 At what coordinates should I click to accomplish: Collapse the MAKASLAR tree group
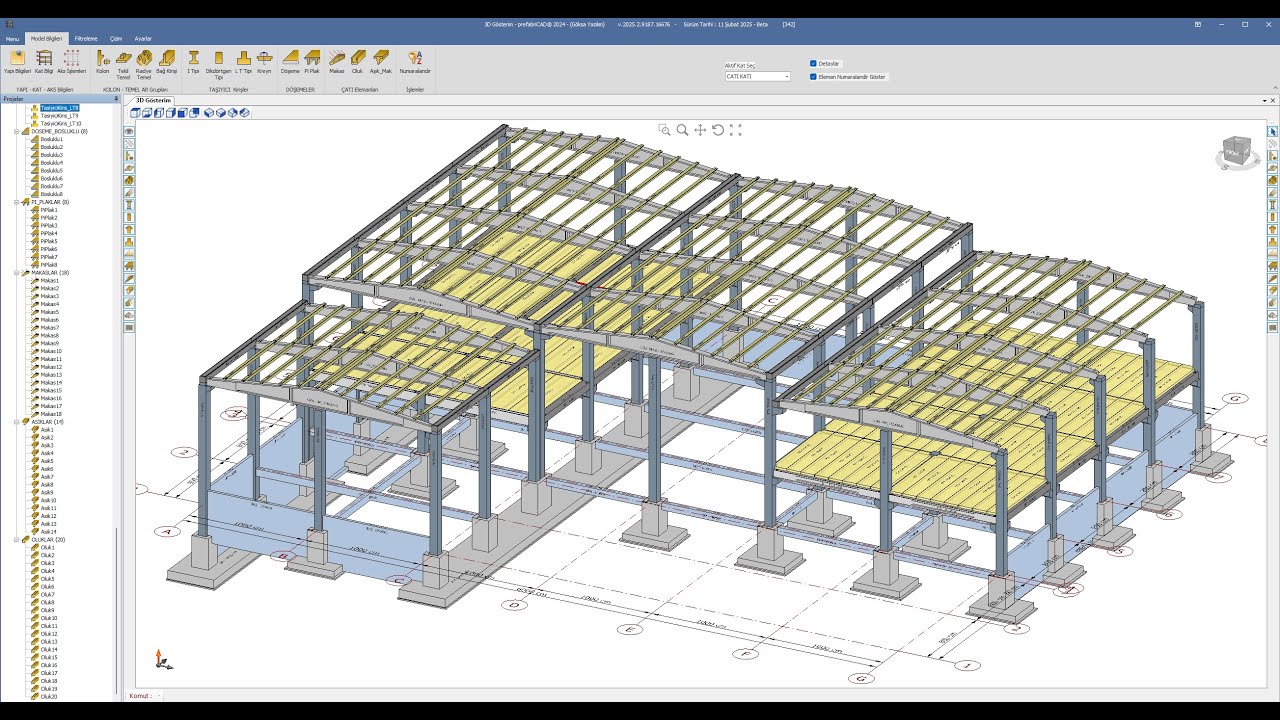pos(16,272)
